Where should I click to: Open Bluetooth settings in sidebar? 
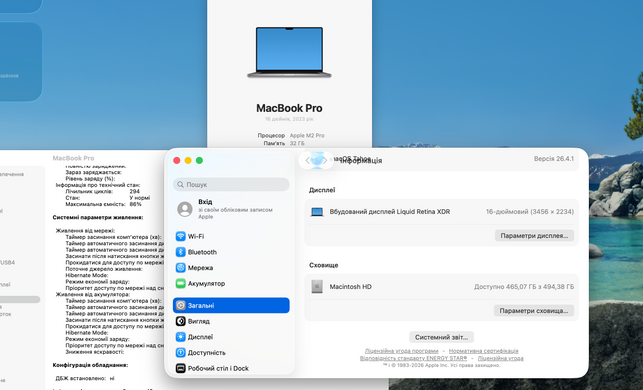231,252
